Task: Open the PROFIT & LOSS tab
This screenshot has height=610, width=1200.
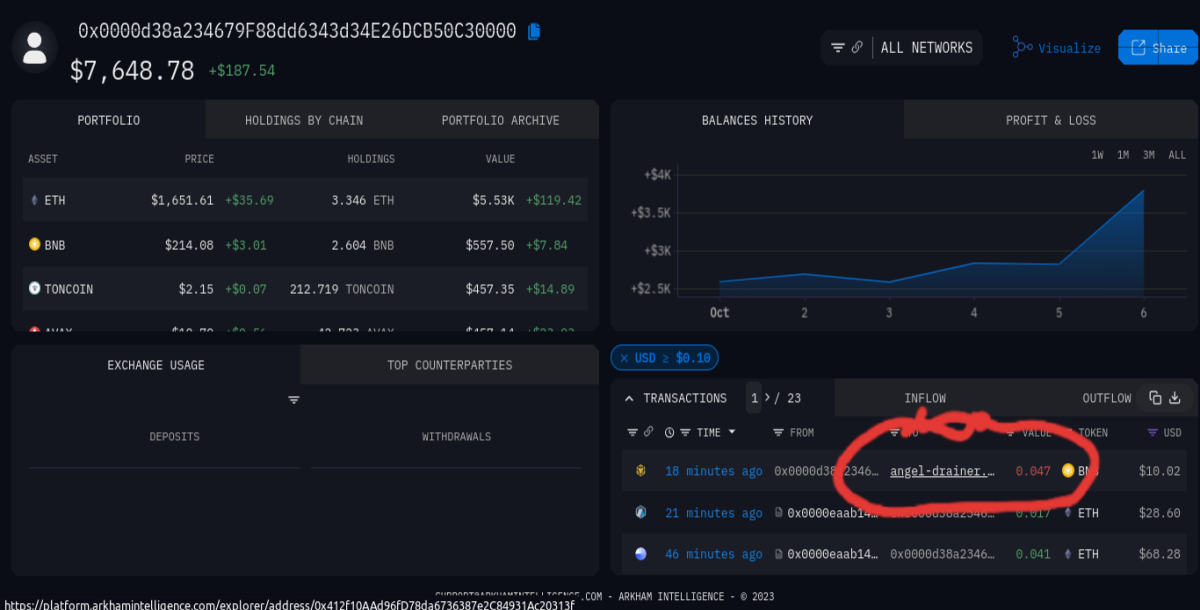Action: [1051, 120]
